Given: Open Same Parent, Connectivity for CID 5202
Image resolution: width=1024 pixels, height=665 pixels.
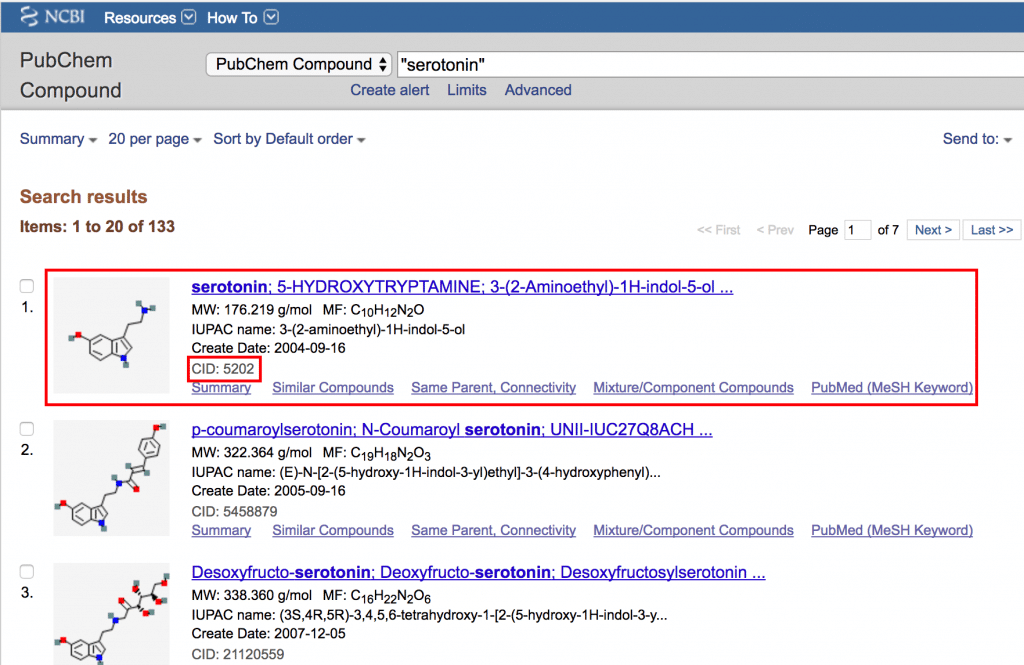Looking at the screenshot, I should (x=494, y=388).
